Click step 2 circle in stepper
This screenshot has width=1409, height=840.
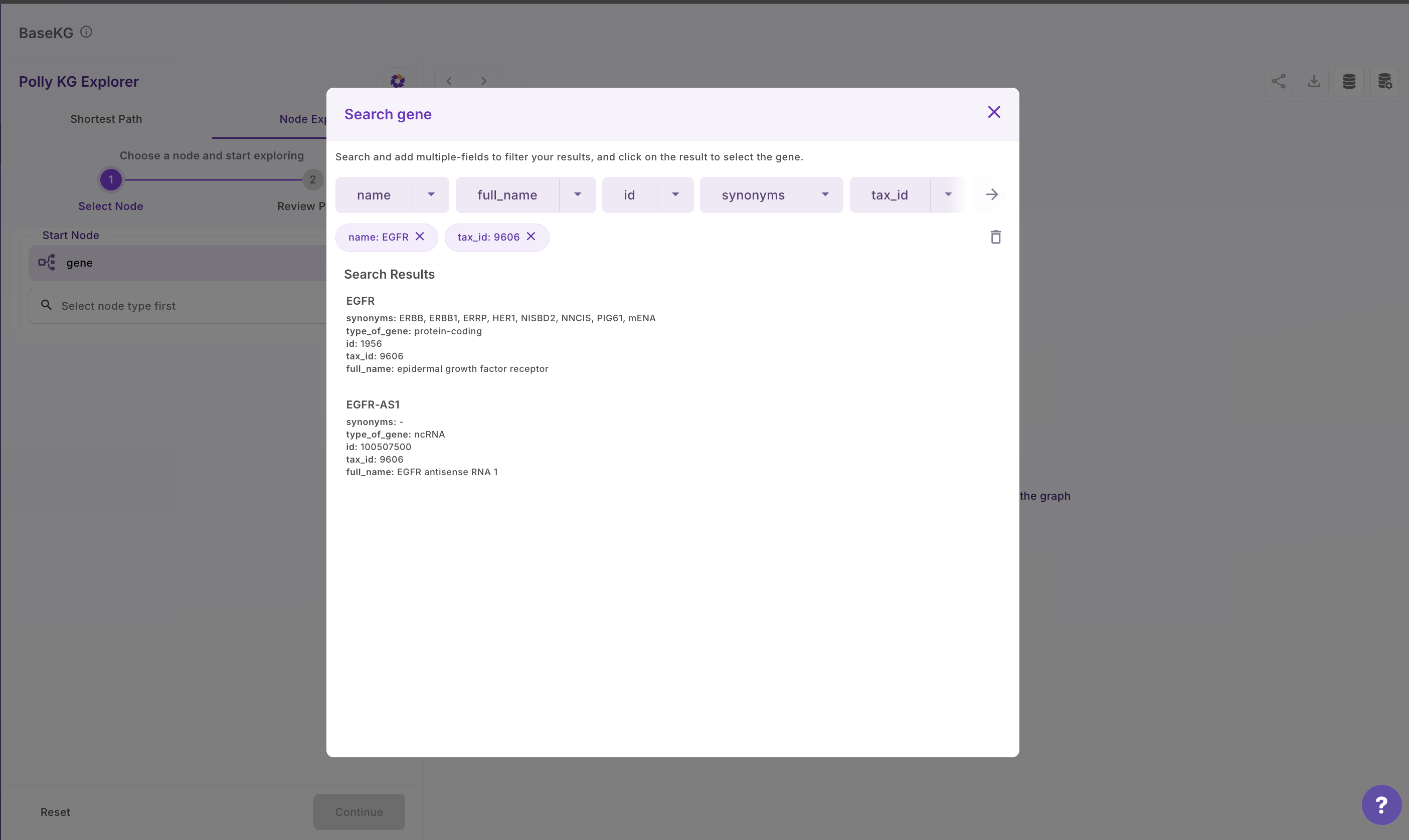[x=312, y=179]
